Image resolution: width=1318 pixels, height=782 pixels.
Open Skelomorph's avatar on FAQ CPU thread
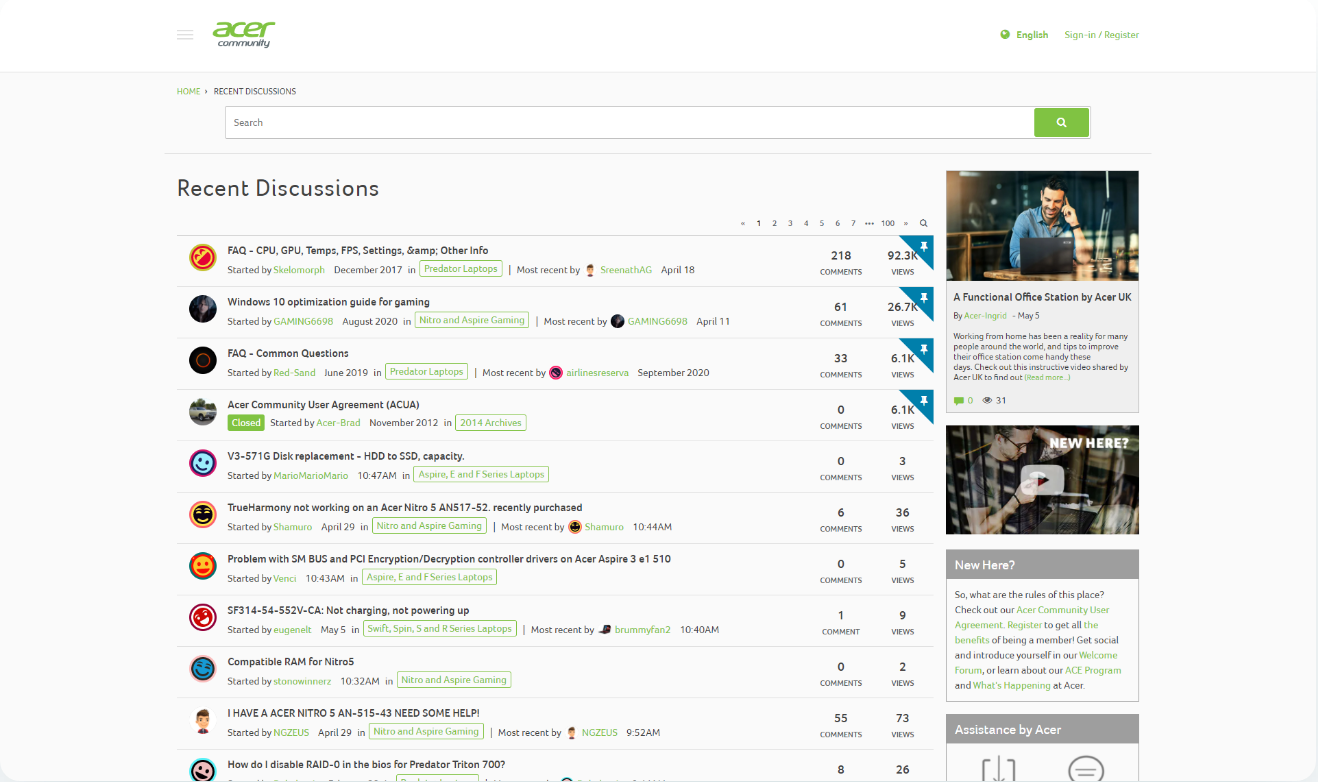tap(203, 257)
